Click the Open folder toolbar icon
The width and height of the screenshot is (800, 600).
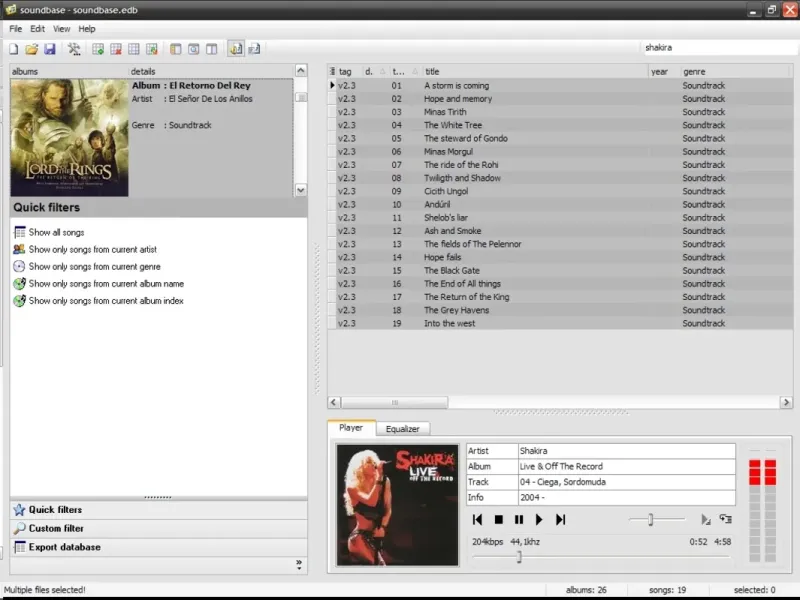point(32,48)
